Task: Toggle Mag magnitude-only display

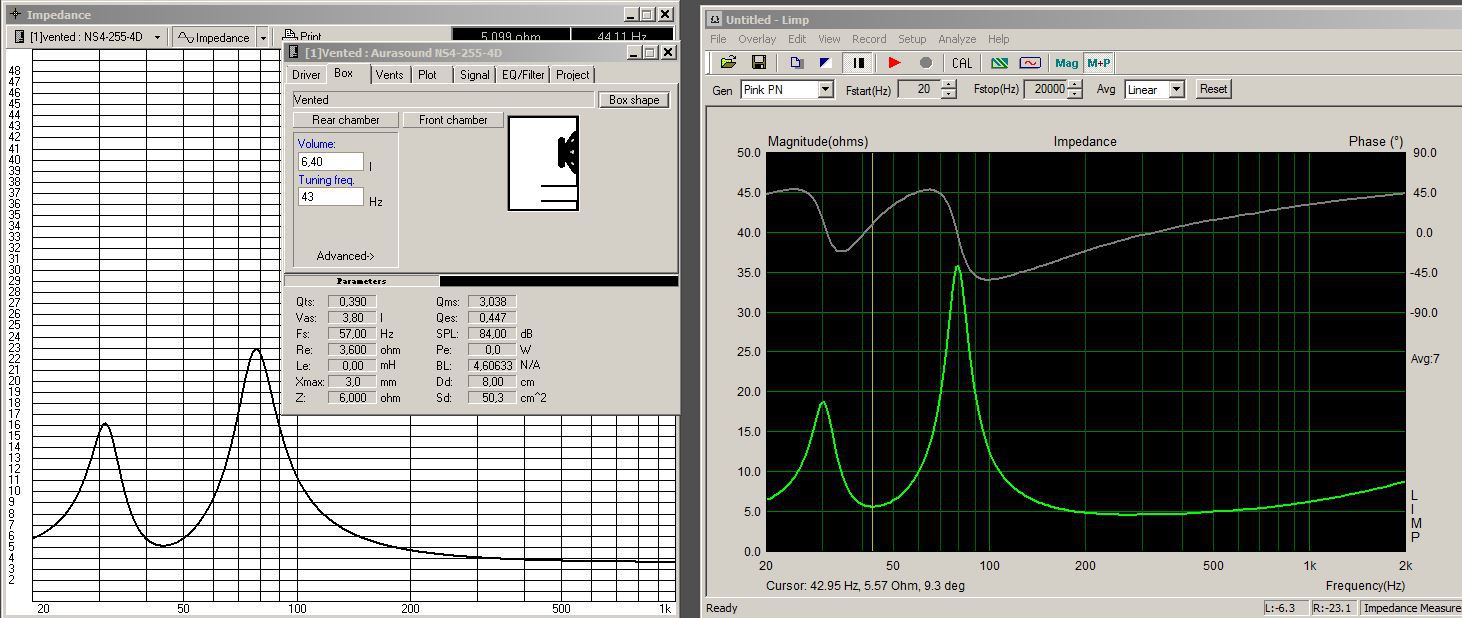Action: (x=1066, y=63)
